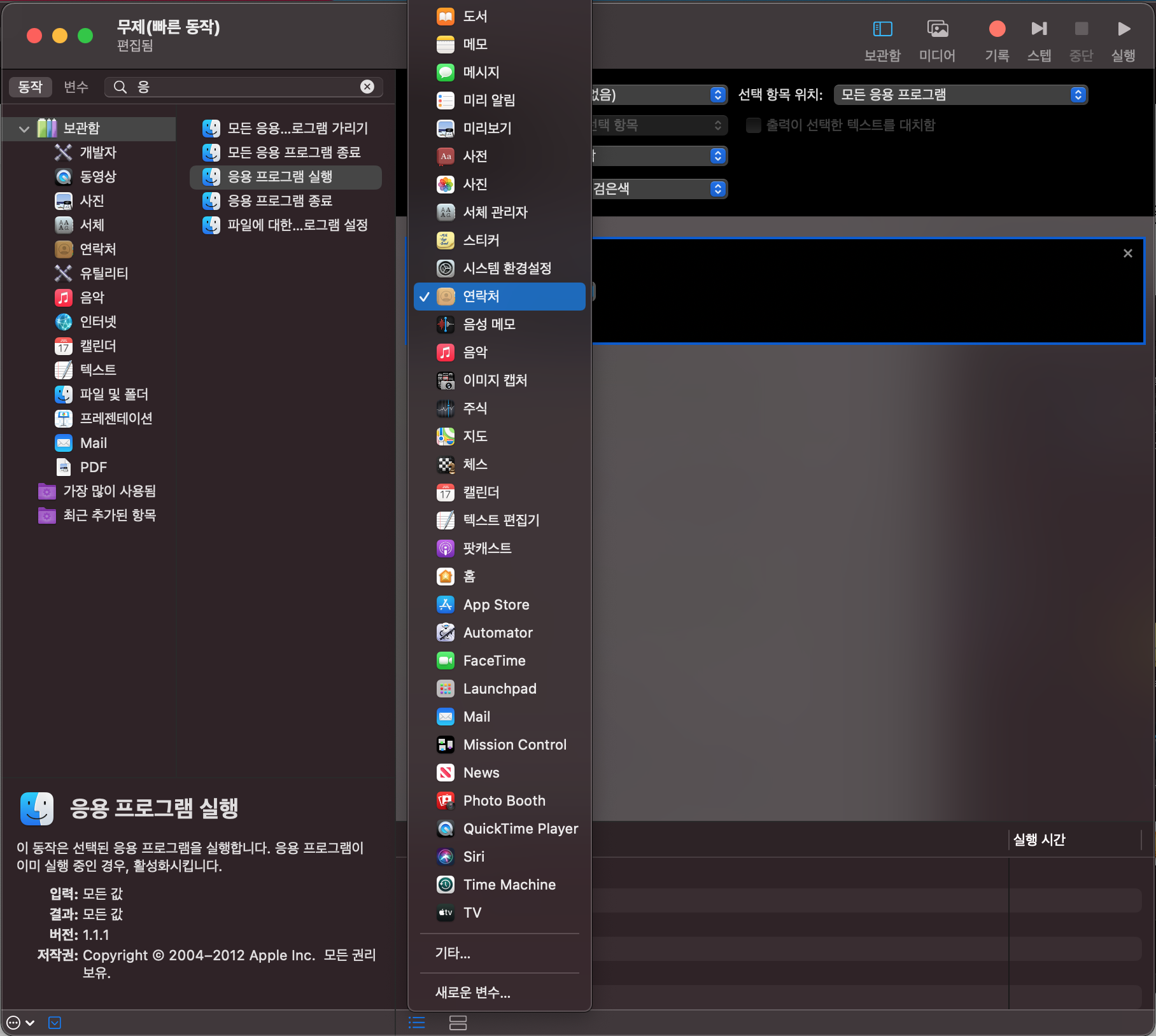Check the 출력이 선택한 텍스트를 대치함 checkbox

(754, 125)
